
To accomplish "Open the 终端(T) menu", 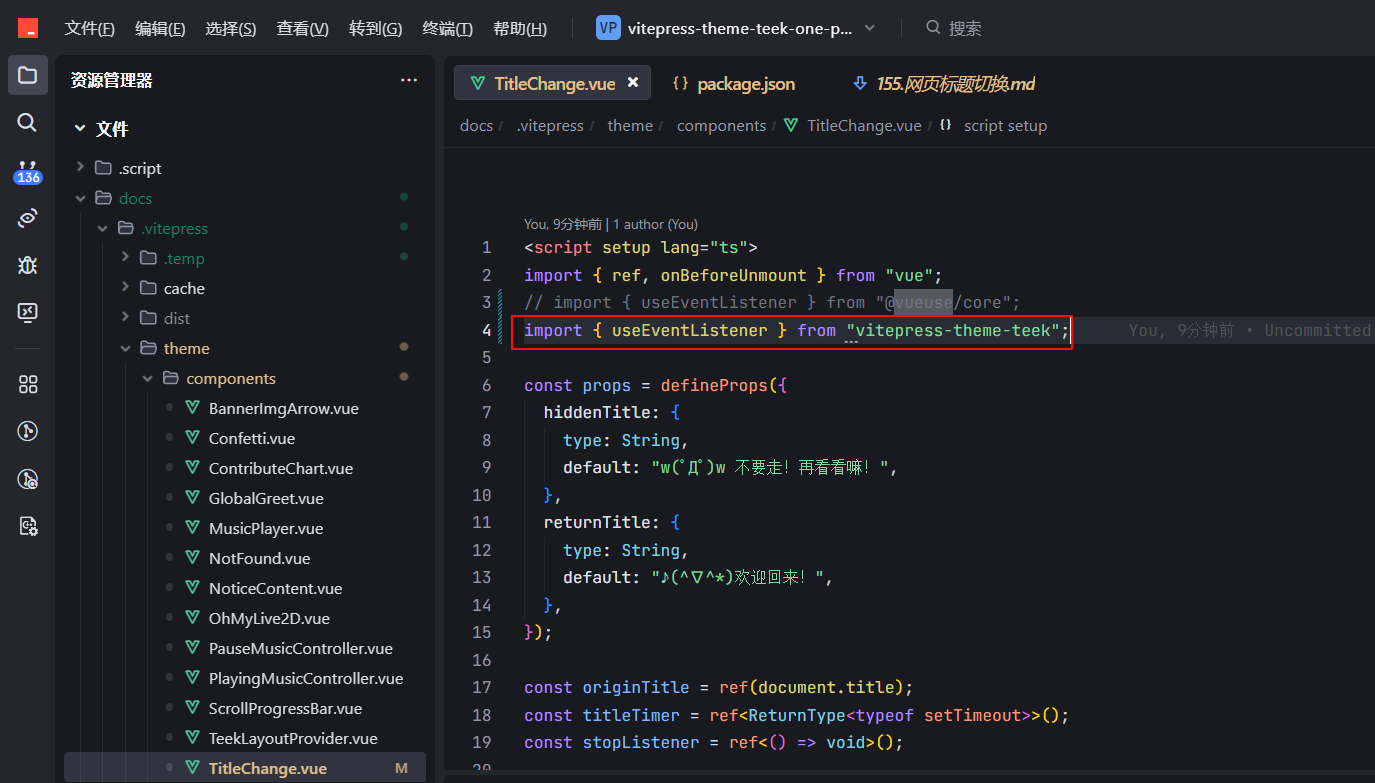I will coord(448,28).
